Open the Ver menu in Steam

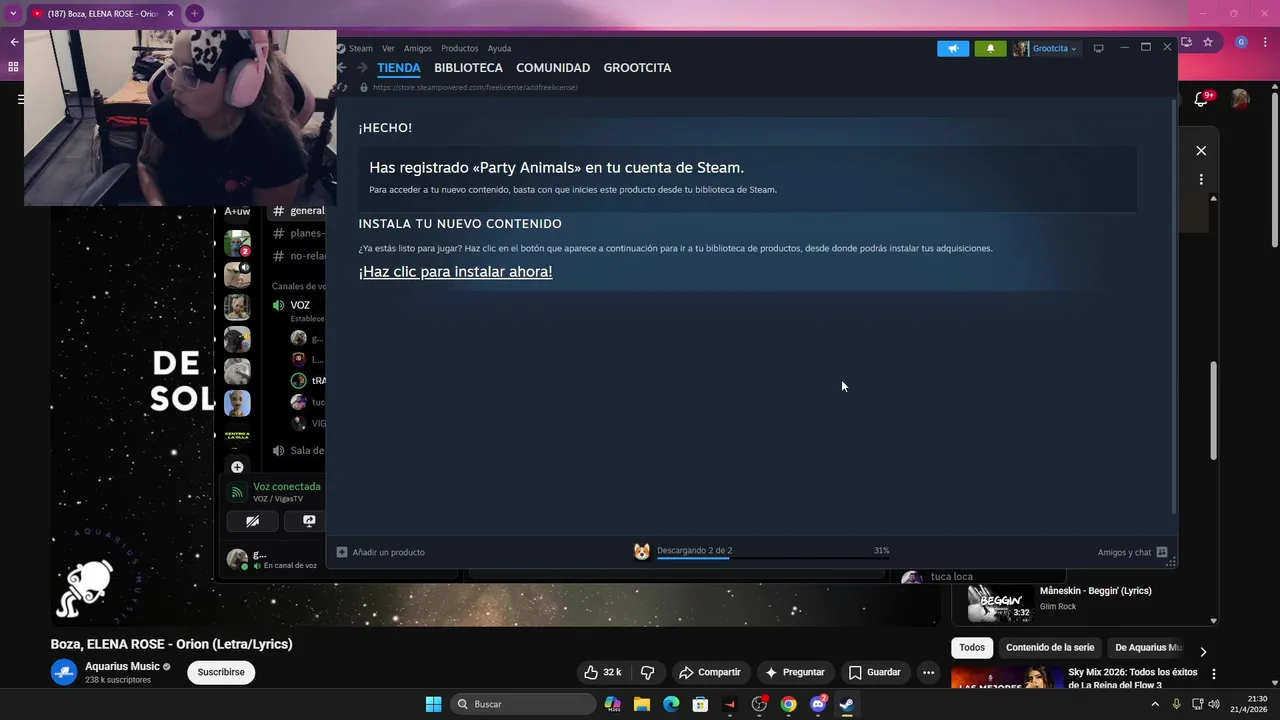388,48
